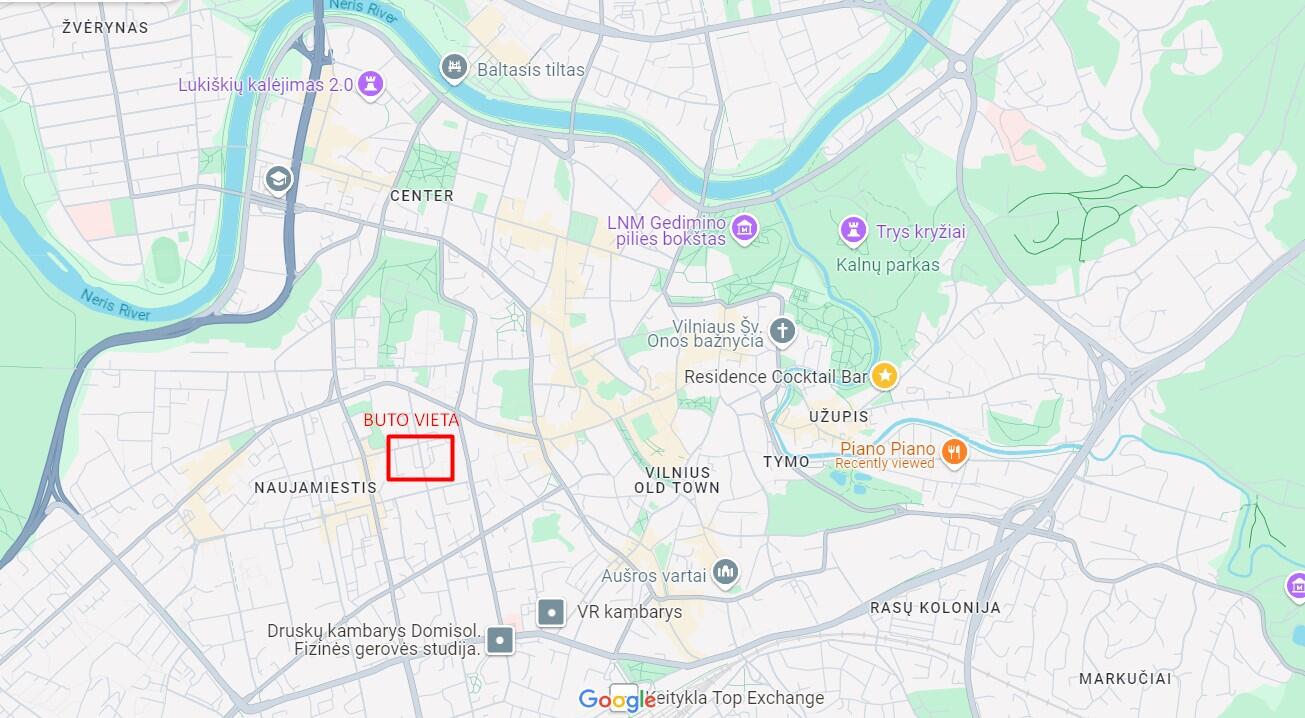Select the Naujamiestis district label

315,488
